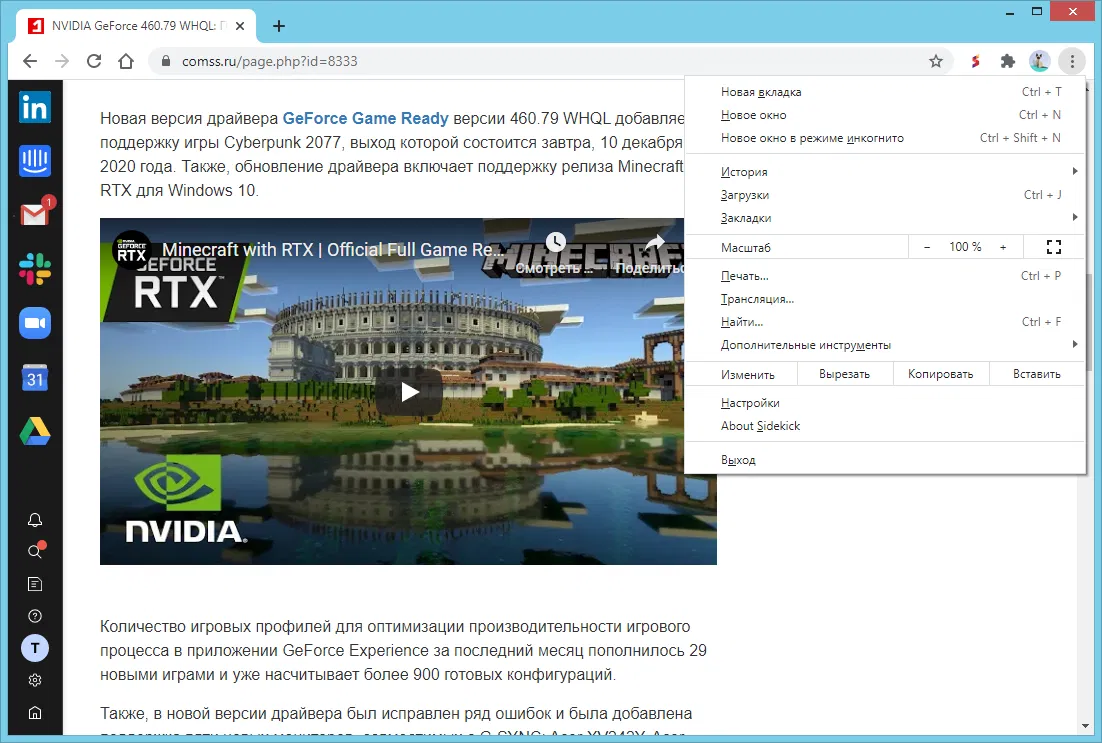Screen dimensions: 1102x743
Task: Choose Найти... from menu
Action: pyautogui.click(x=885, y=322)
